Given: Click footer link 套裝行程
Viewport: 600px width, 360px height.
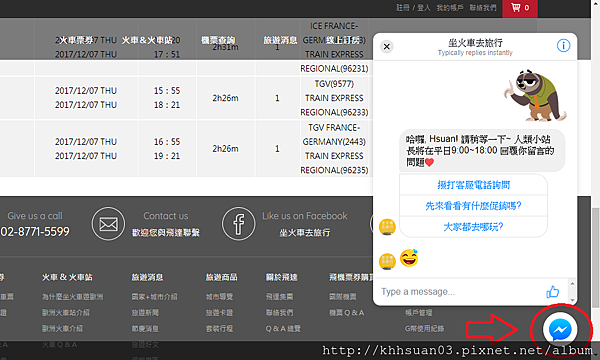Looking at the screenshot, I should coord(219,329).
